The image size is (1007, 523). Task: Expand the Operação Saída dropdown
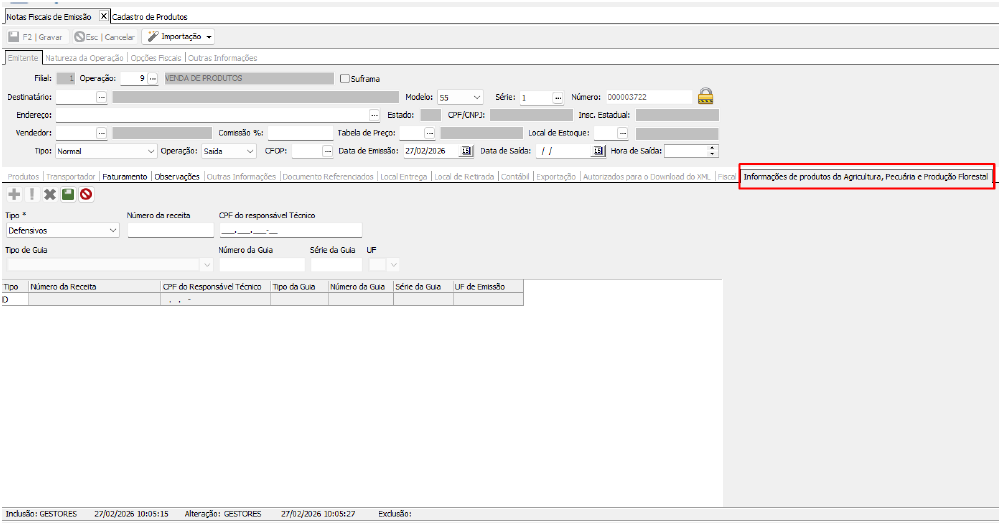(x=249, y=151)
